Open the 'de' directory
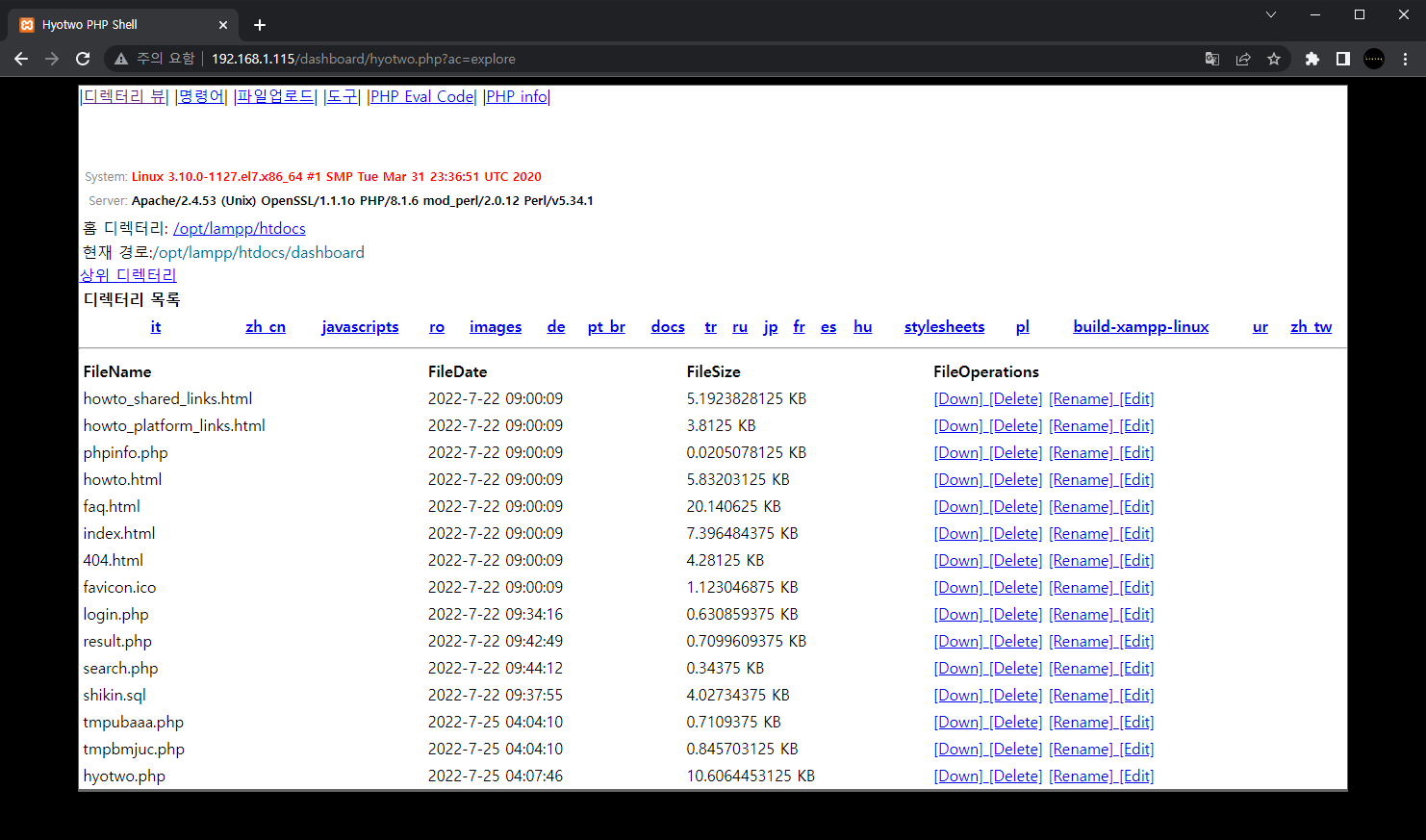 pos(556,327)
